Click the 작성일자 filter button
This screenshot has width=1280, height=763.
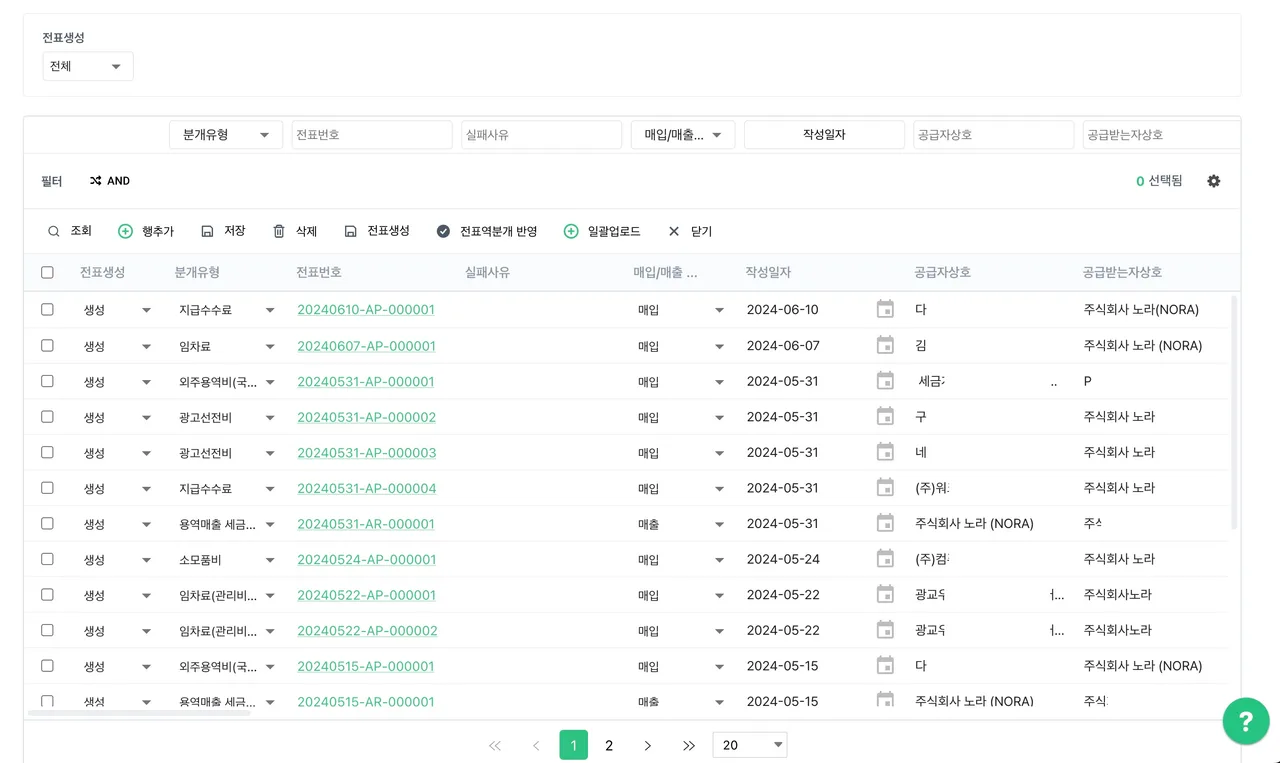point(824,134)
